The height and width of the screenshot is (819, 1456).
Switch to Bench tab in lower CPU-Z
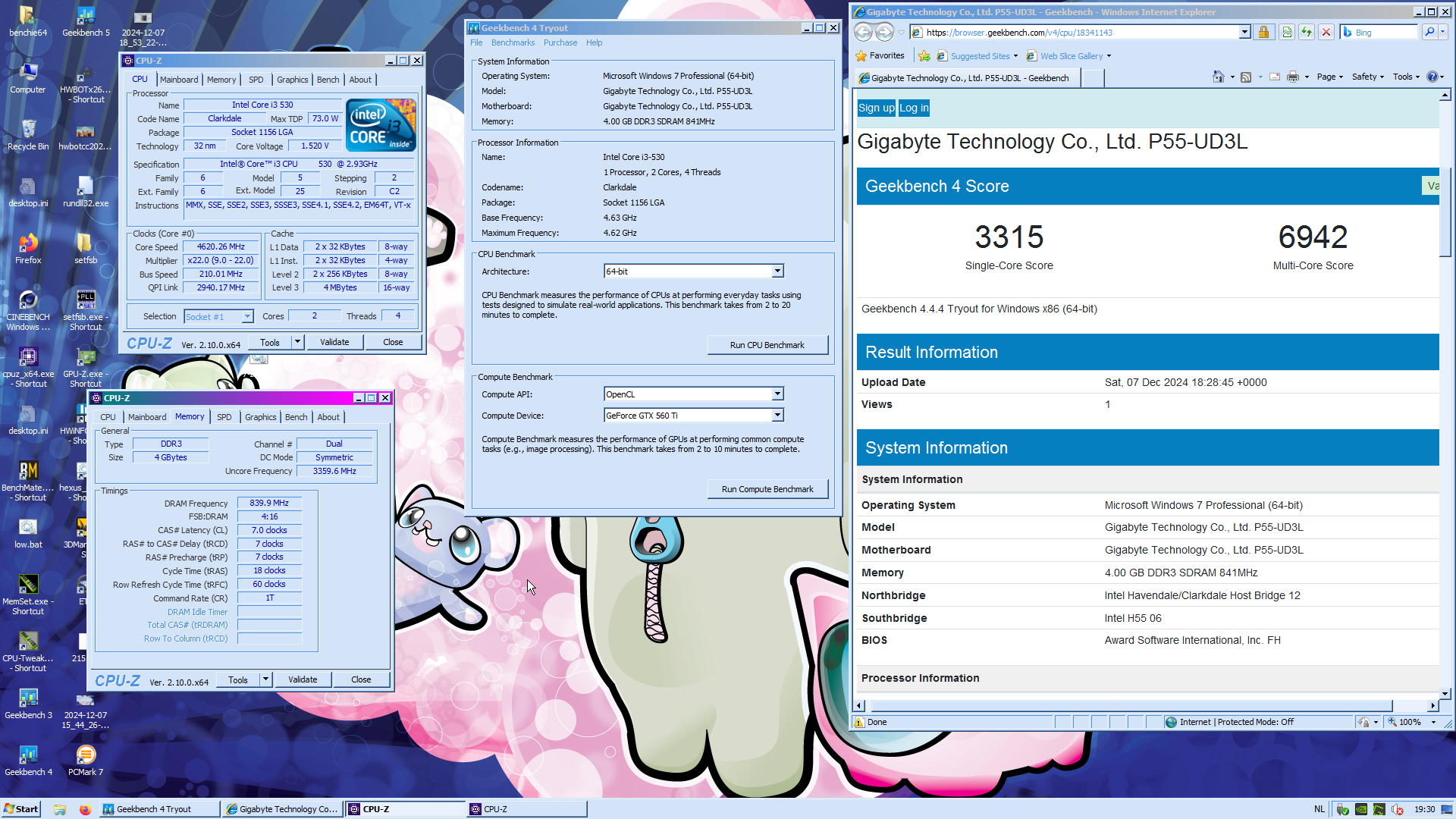[297, 417]
